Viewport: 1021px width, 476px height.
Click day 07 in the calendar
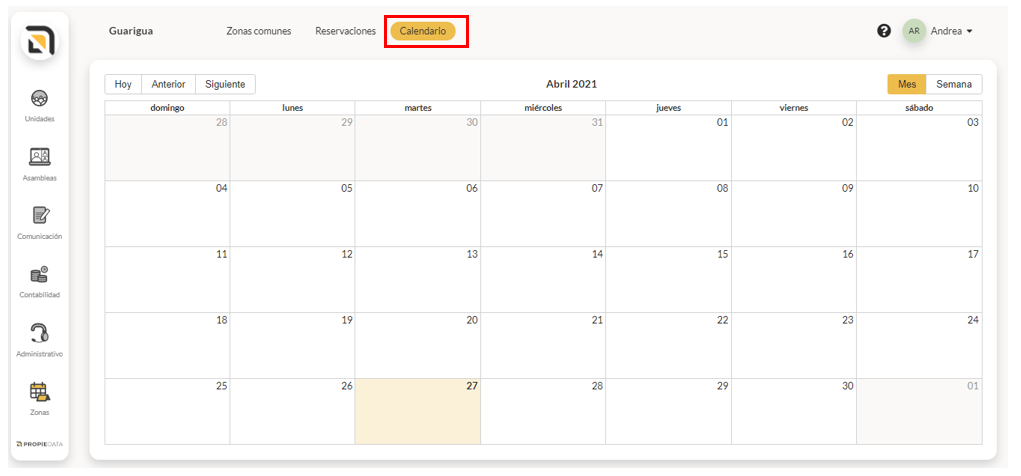pyautogui.click(x=543, y=214)
